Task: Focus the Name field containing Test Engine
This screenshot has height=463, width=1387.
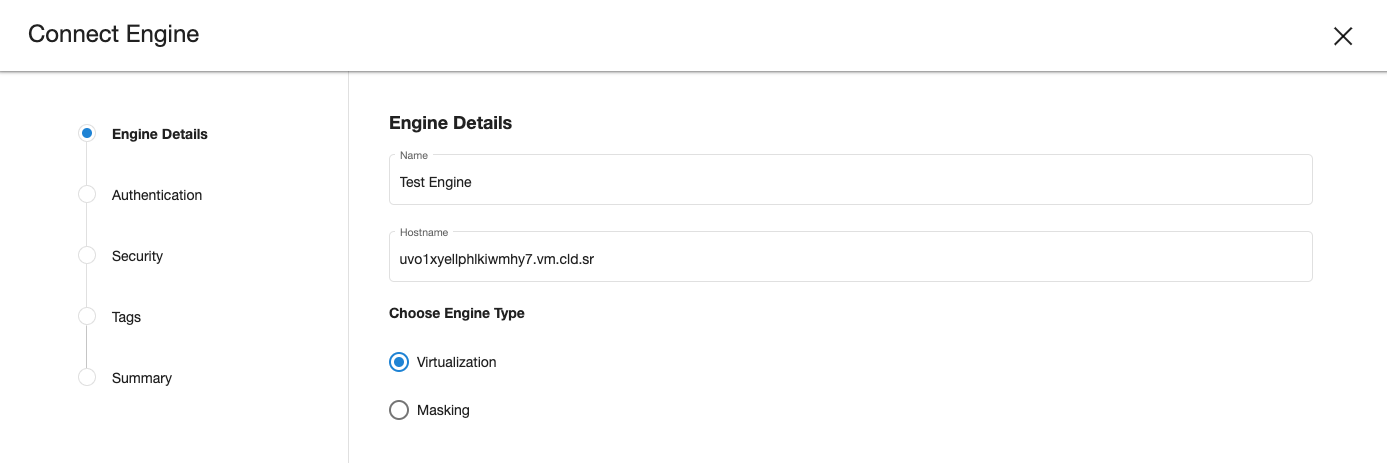Action: coord(850,182)
